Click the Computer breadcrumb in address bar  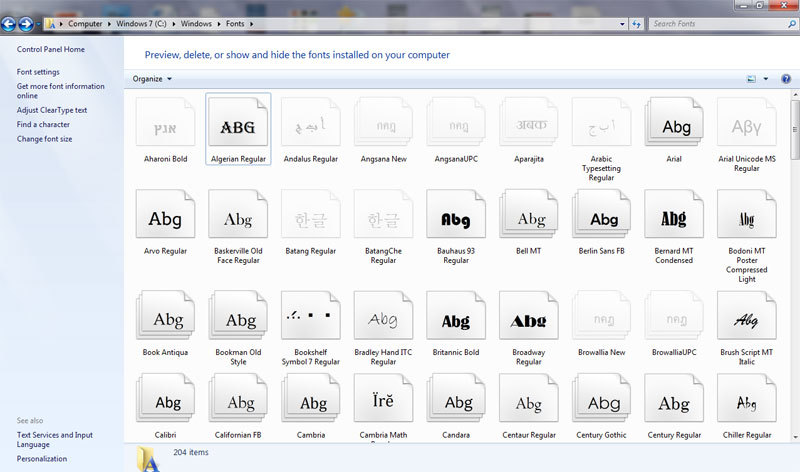pos(87,23)
